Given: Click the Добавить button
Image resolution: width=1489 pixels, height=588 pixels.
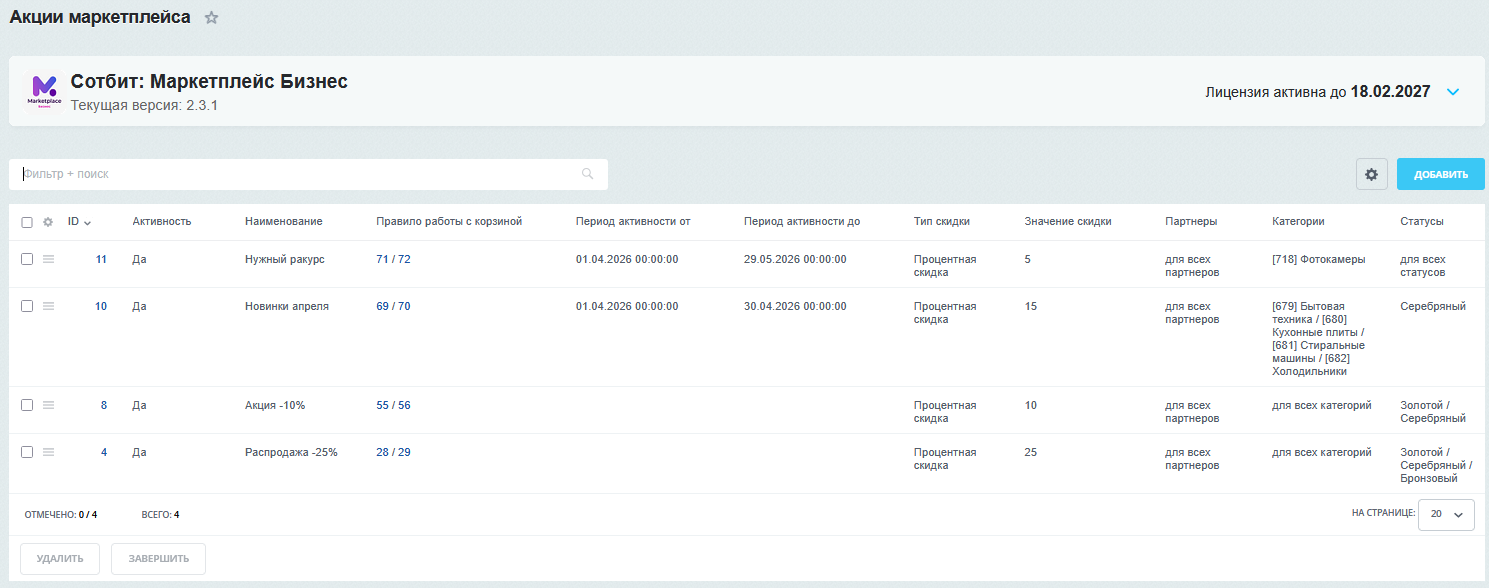Looking at the screenshot, I should [x=1440, y=174].
